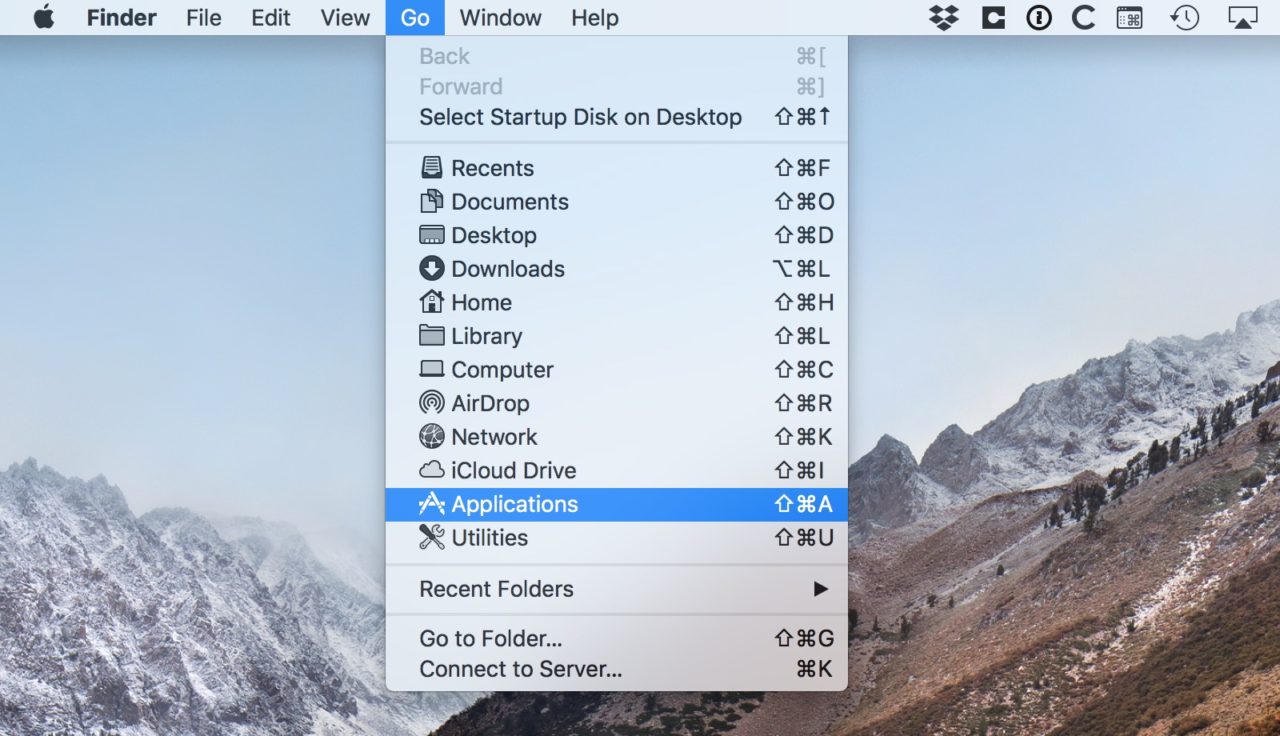Select the "Downloads" label in Go menu
Screen dimensions: 1280x736
(508, 268)
